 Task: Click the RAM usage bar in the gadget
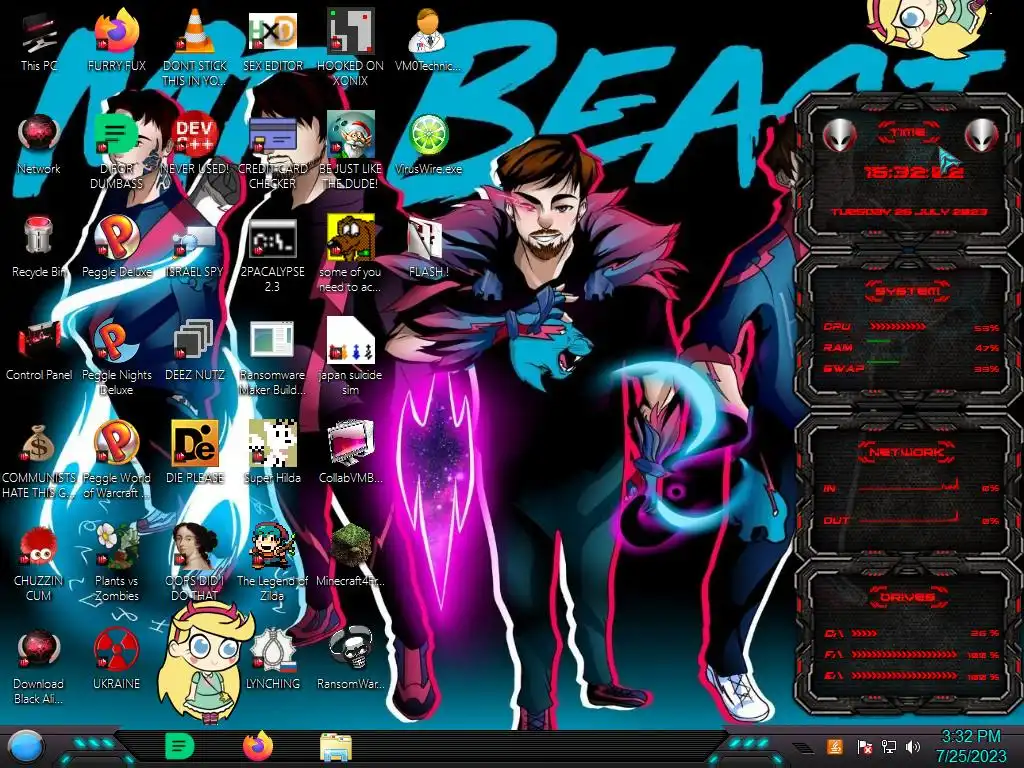(879, 342)
